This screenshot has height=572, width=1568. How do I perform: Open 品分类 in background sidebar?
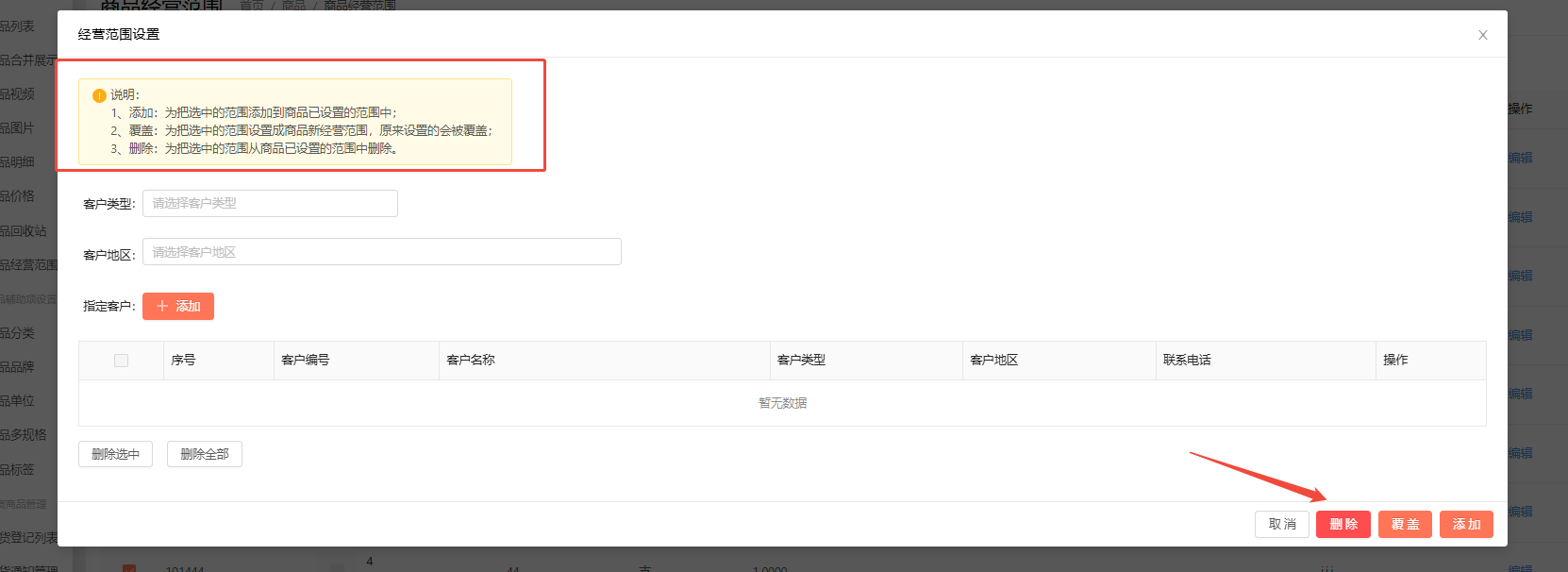[x=17, y=332]
